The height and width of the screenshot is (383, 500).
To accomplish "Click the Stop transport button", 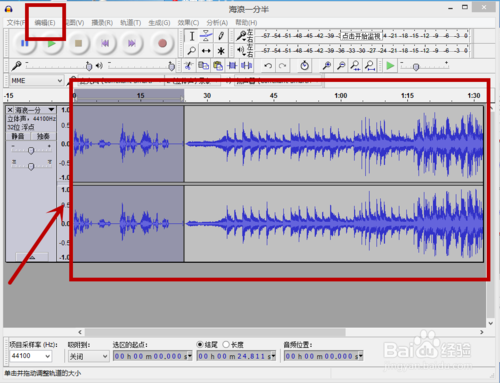I will [78, 43].
